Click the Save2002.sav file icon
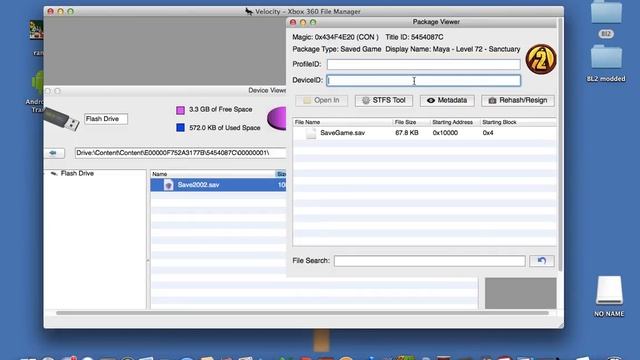The width and height of the screenshot is (640, 360). point(168,185)
